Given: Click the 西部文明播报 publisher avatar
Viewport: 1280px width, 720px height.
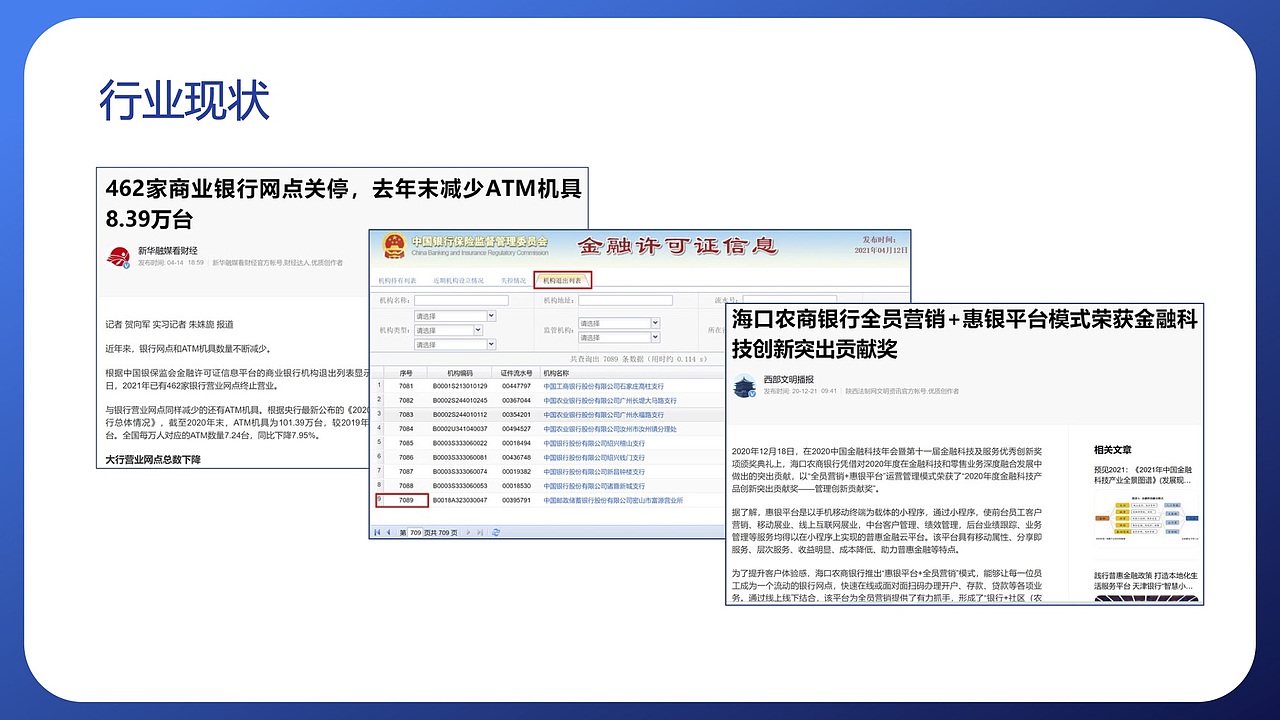Looking at the screenshot, I should click(743, 385).
